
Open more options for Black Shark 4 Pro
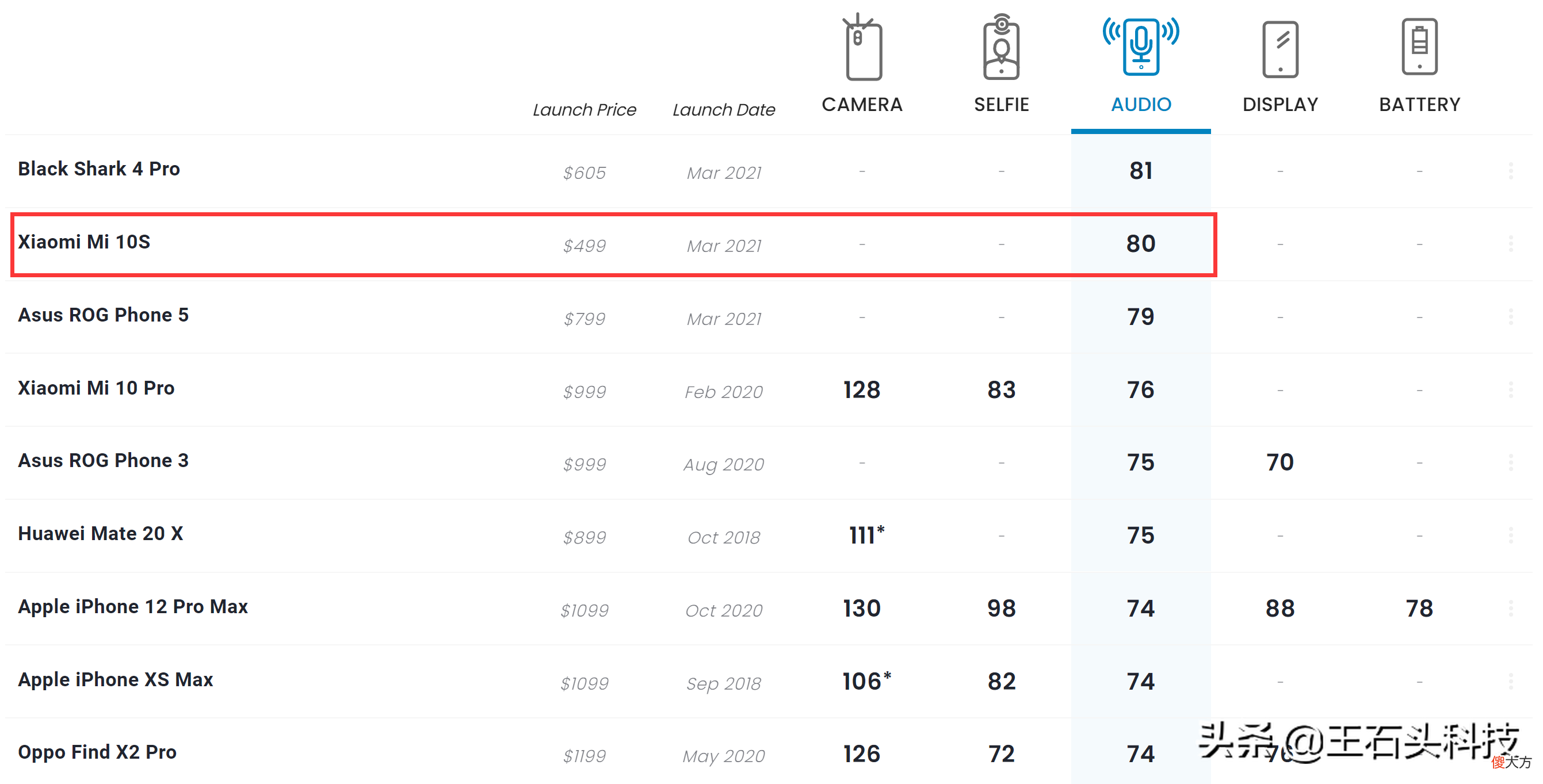(x=1511, y=171)
